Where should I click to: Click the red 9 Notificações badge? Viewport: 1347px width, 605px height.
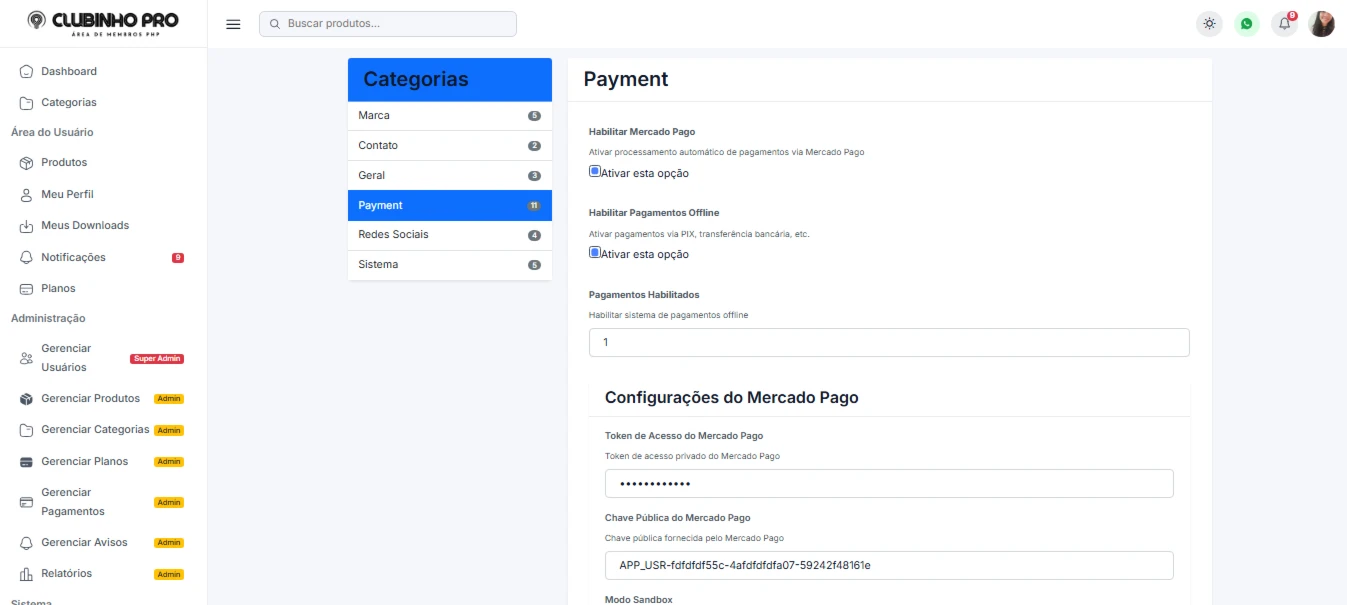(x=178, y=258)
